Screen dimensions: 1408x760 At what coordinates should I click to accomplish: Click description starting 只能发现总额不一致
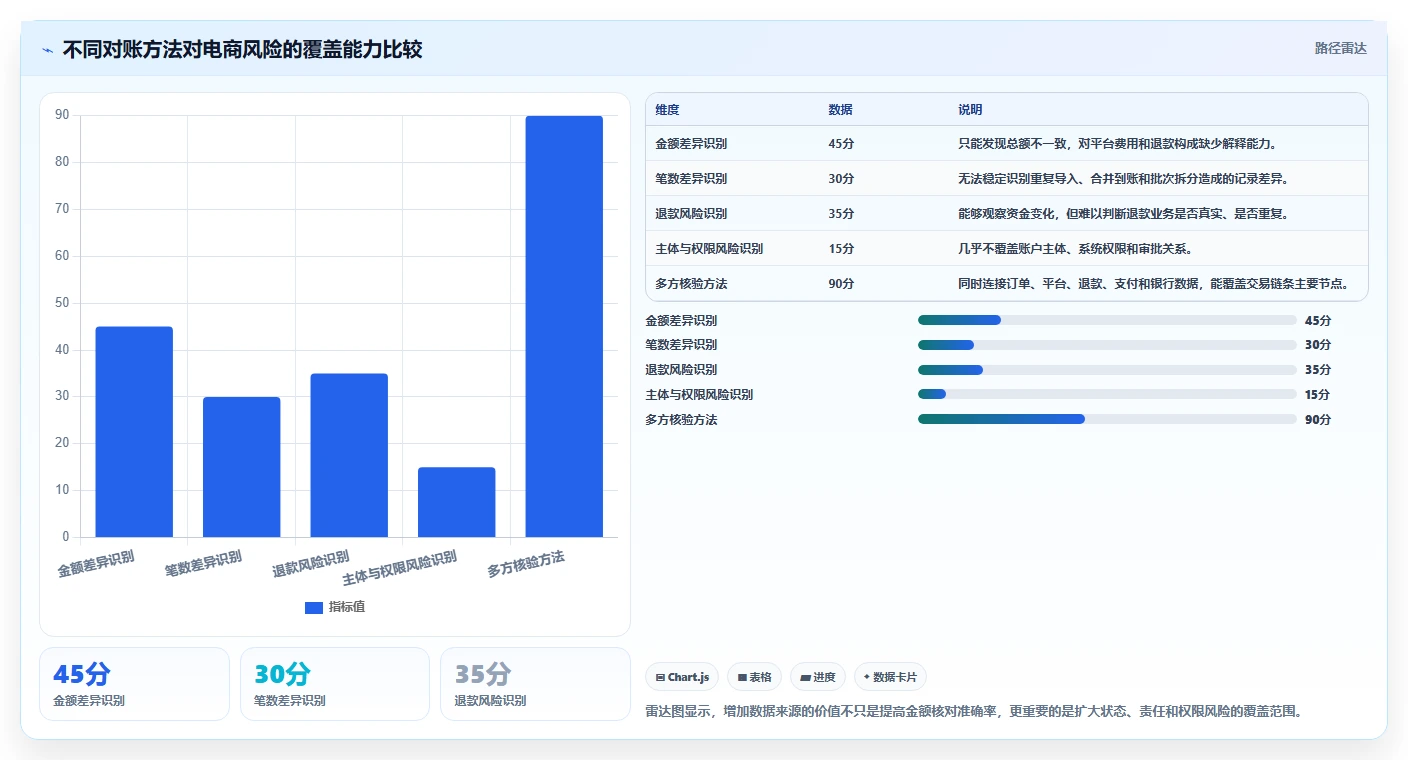(1118, 144)
